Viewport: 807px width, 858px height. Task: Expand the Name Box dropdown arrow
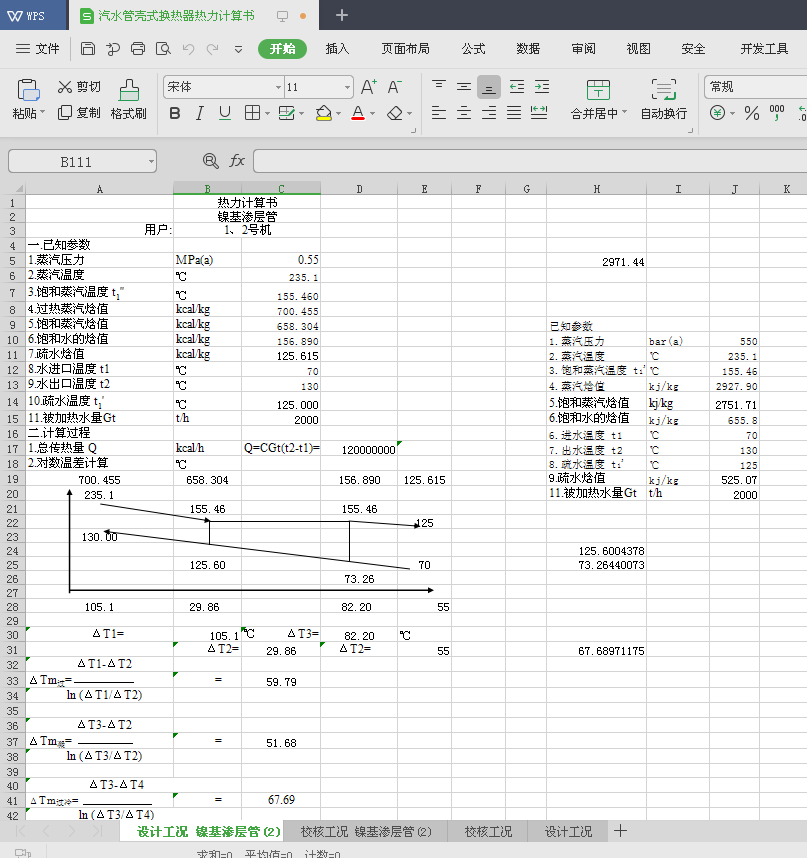point(150,162)
